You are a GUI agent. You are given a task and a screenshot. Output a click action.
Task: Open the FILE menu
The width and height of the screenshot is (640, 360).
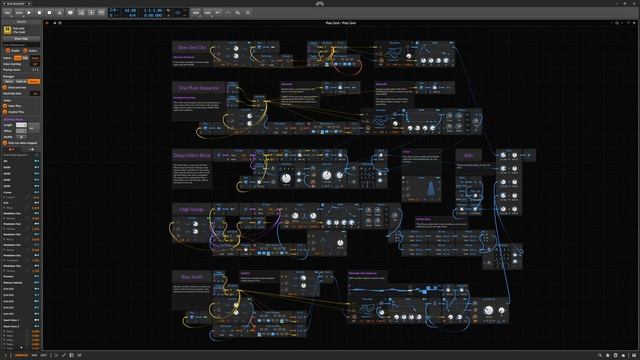[8, 13]
